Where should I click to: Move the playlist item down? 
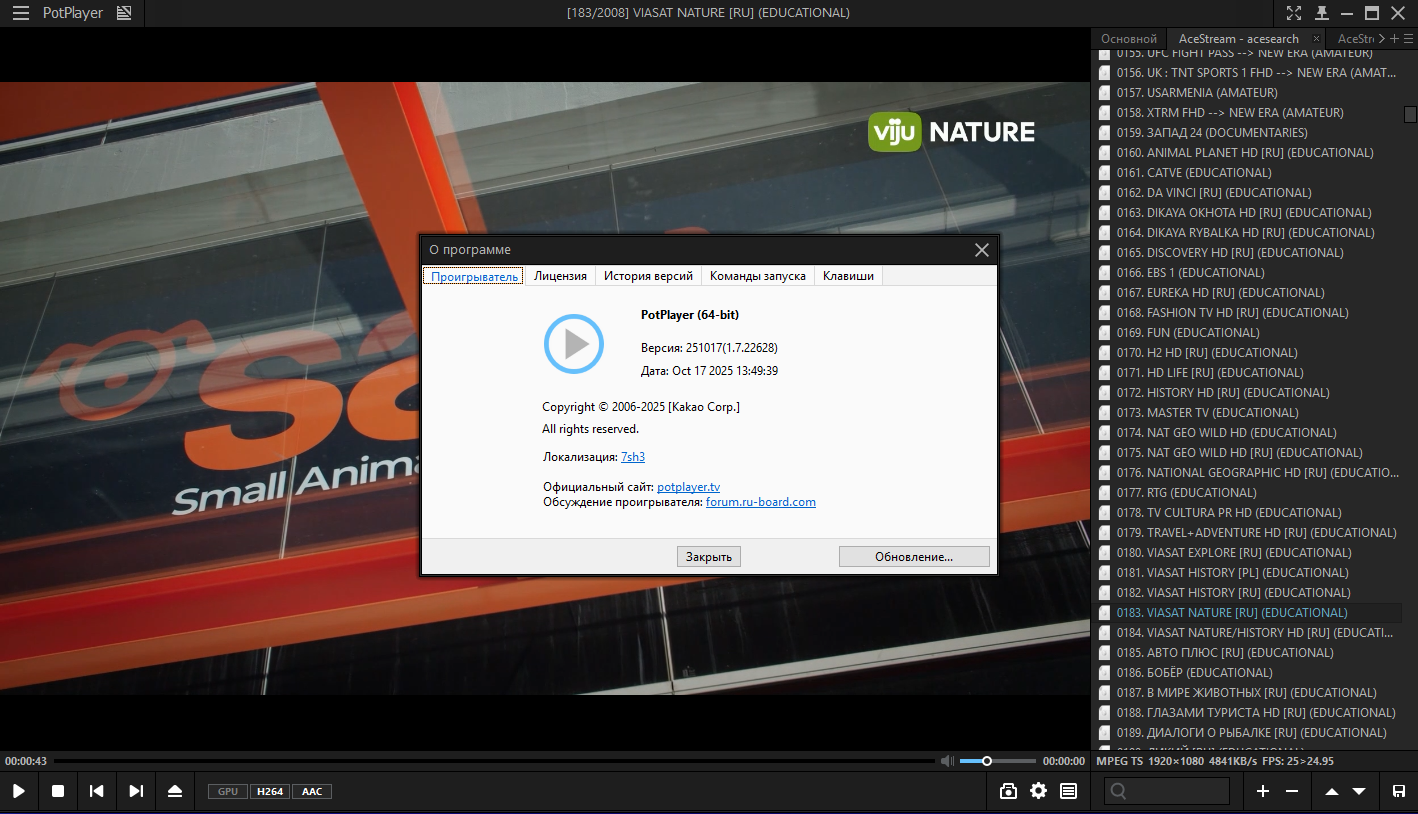(x=1359, y=791)
